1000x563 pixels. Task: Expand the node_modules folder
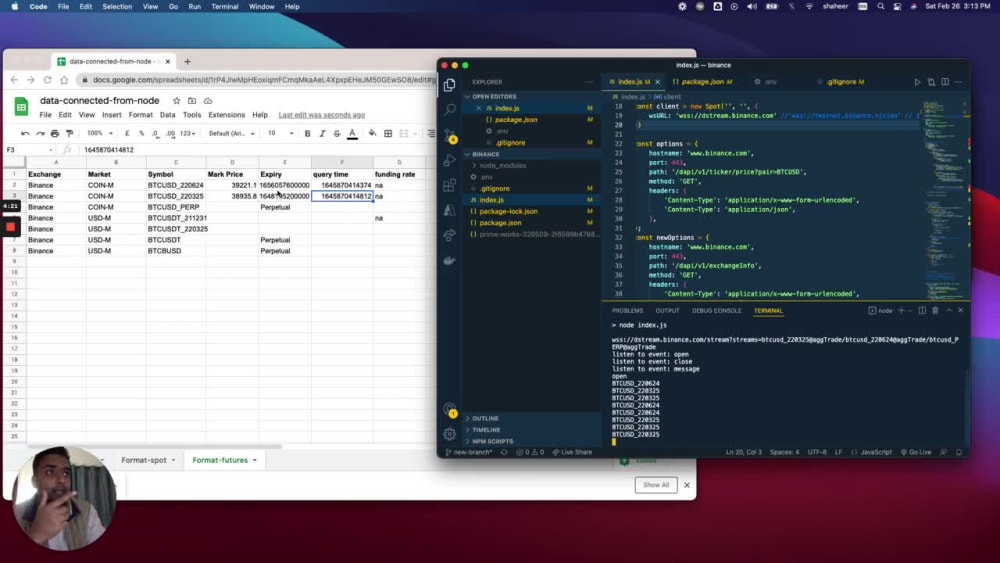point(503,165)
